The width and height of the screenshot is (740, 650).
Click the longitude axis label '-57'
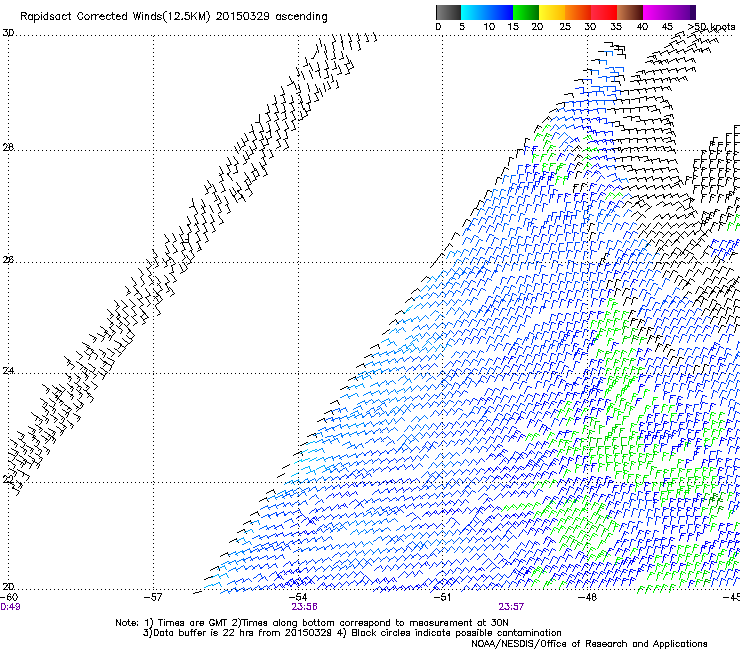pos(153,597)
